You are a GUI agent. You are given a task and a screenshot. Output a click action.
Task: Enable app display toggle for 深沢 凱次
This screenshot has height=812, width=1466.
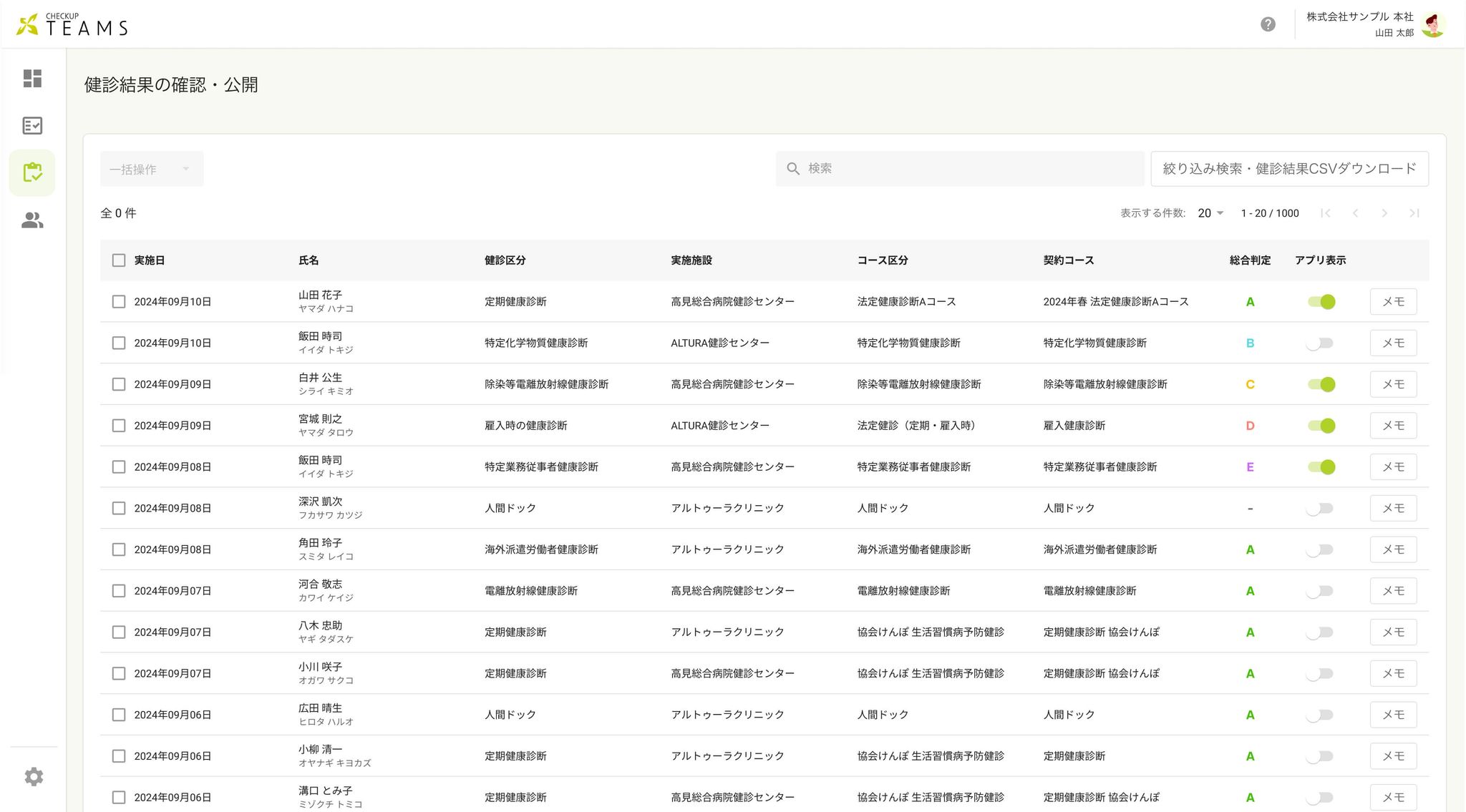click(x=1321, y=509)
